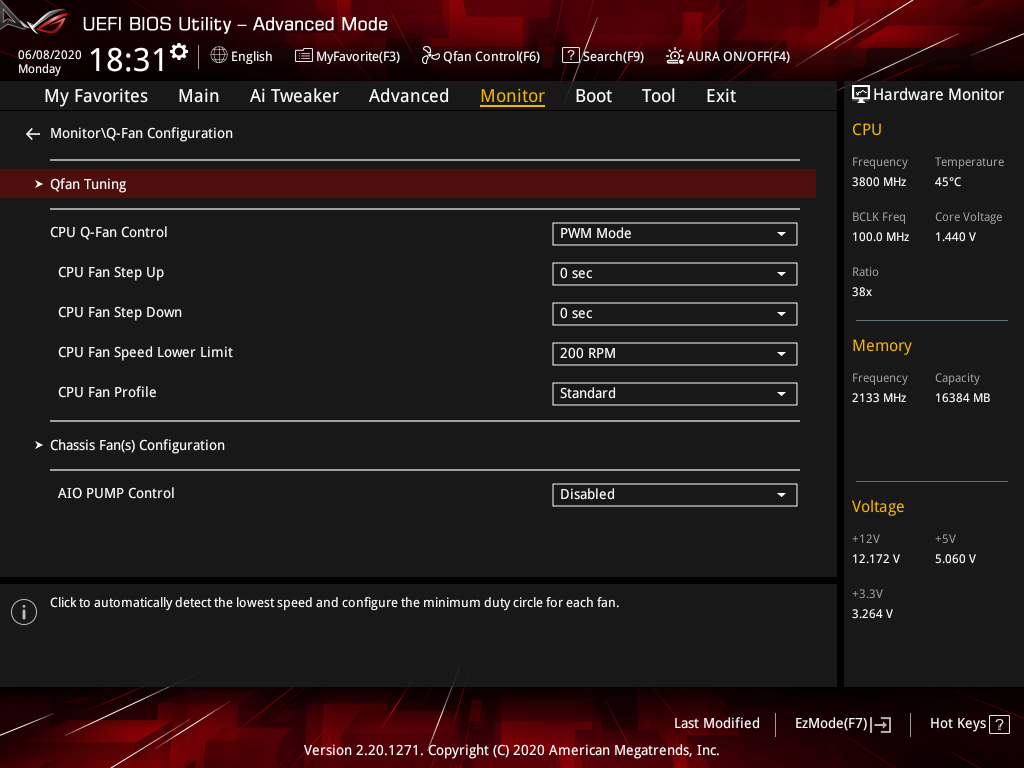Screen dimensions: 1024x768
Task: Open the Boot tab
Action: (x=594, y=96)
